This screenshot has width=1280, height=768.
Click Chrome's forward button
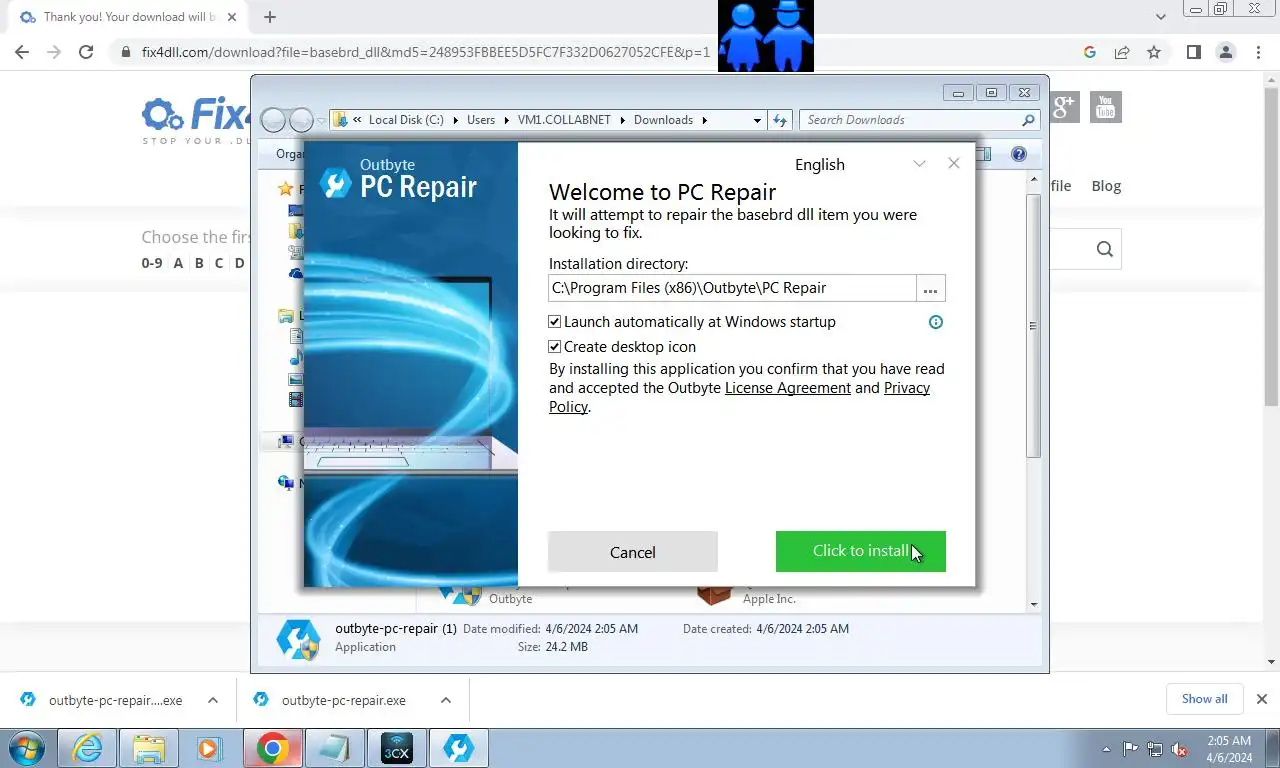(54, 52)
